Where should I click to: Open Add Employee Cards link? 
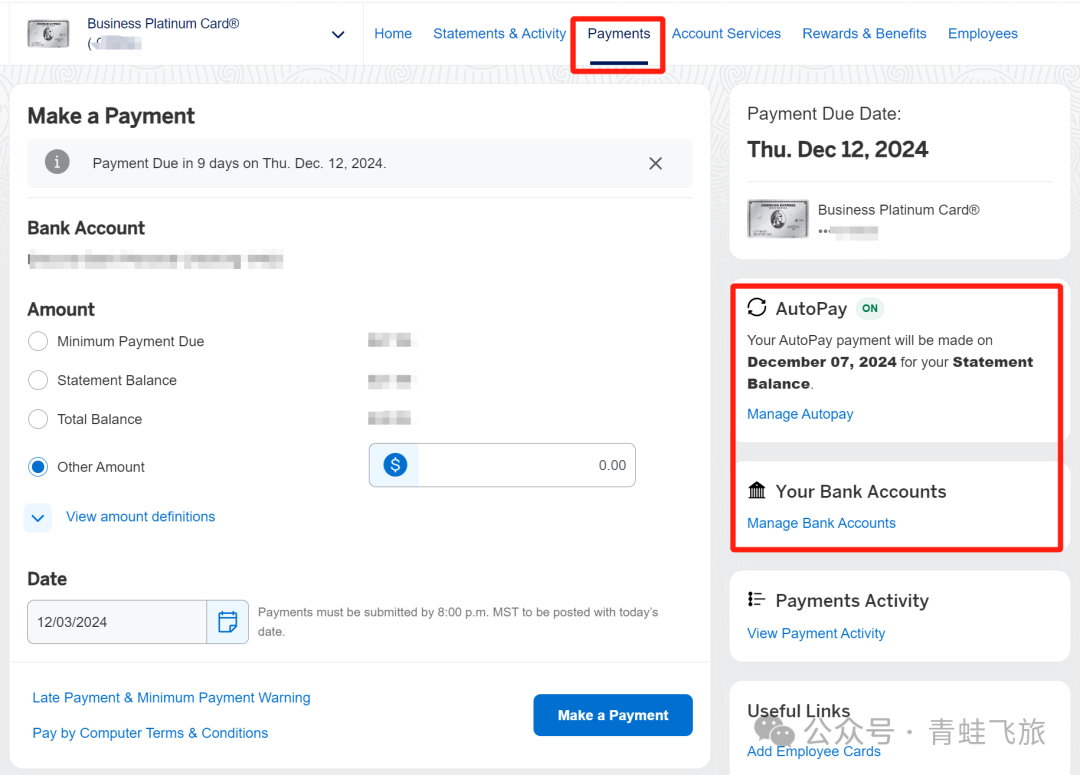pyautogui.click(x=813, y=751)
